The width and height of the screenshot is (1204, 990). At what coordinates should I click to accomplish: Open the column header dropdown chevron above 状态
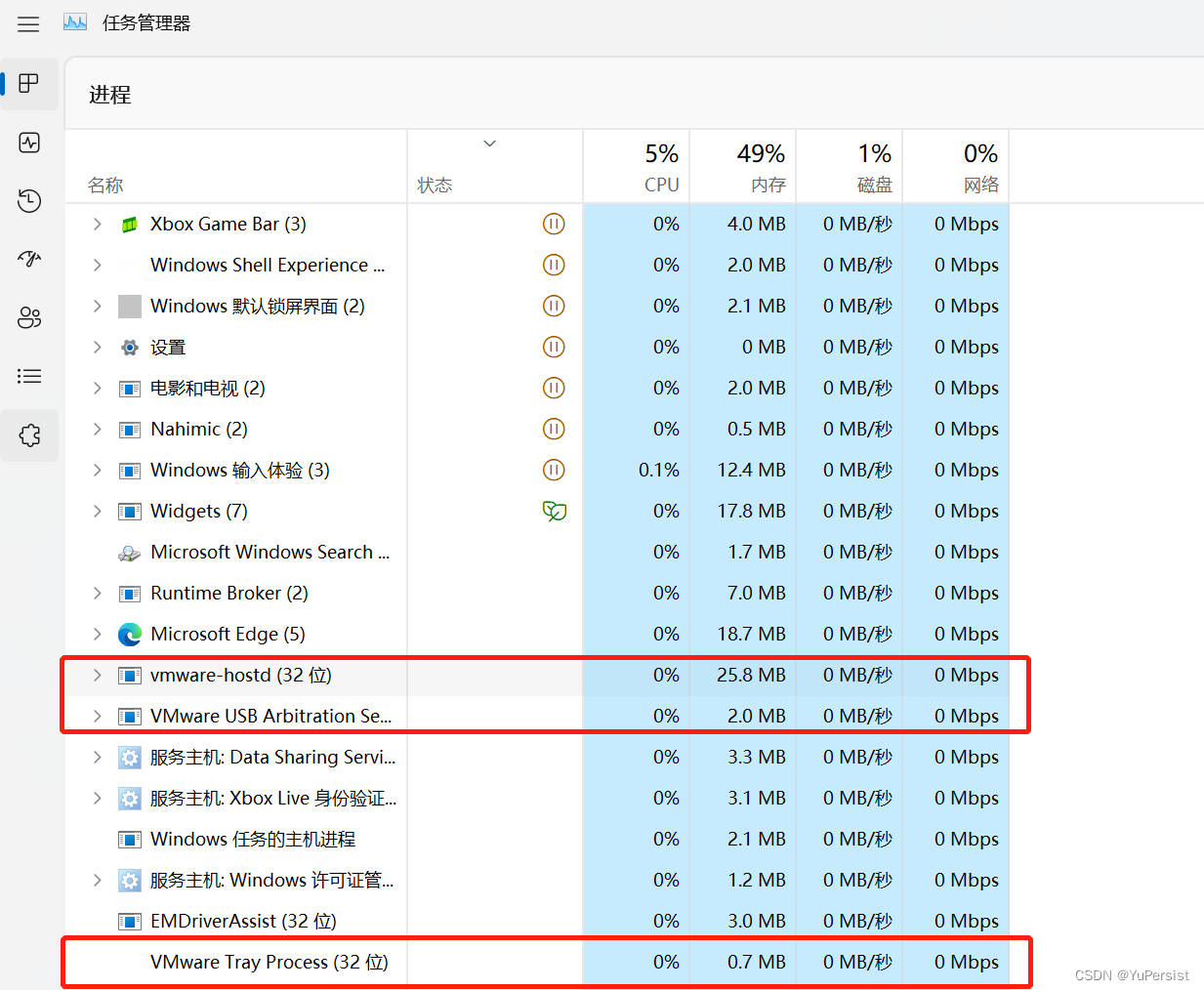click(x=490, y=144)
